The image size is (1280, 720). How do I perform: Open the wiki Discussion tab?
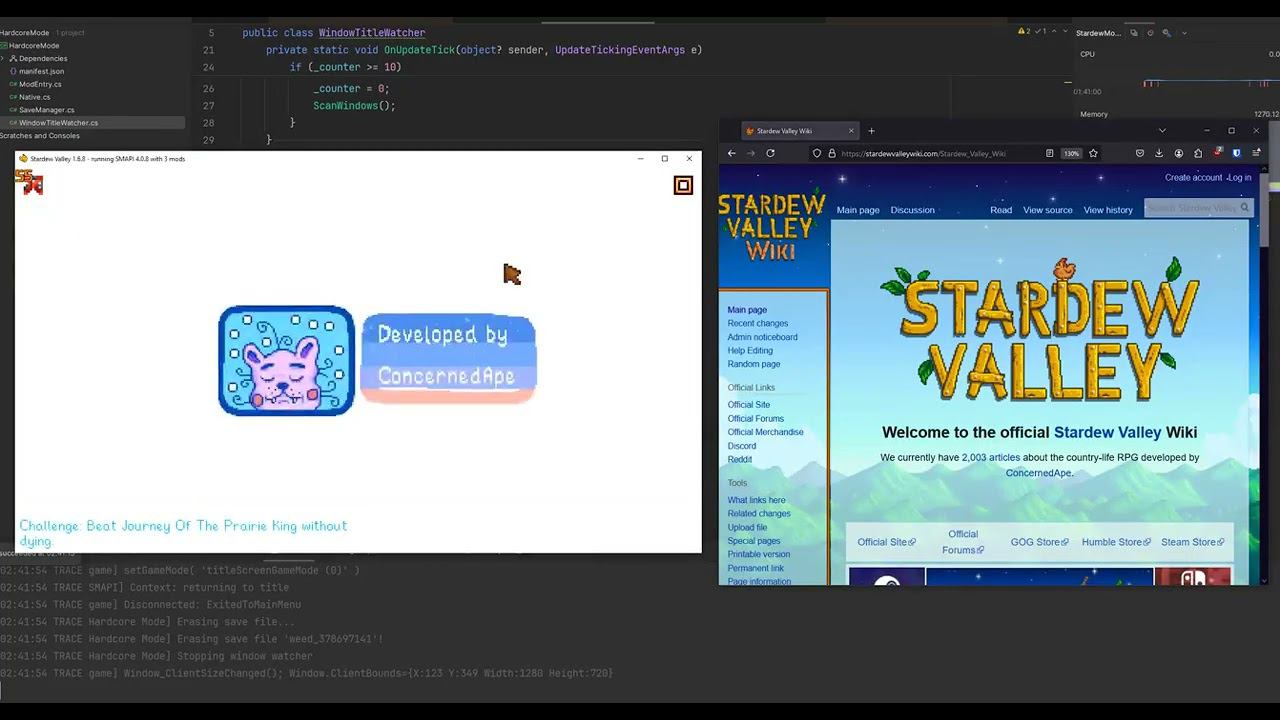(912, 210)
